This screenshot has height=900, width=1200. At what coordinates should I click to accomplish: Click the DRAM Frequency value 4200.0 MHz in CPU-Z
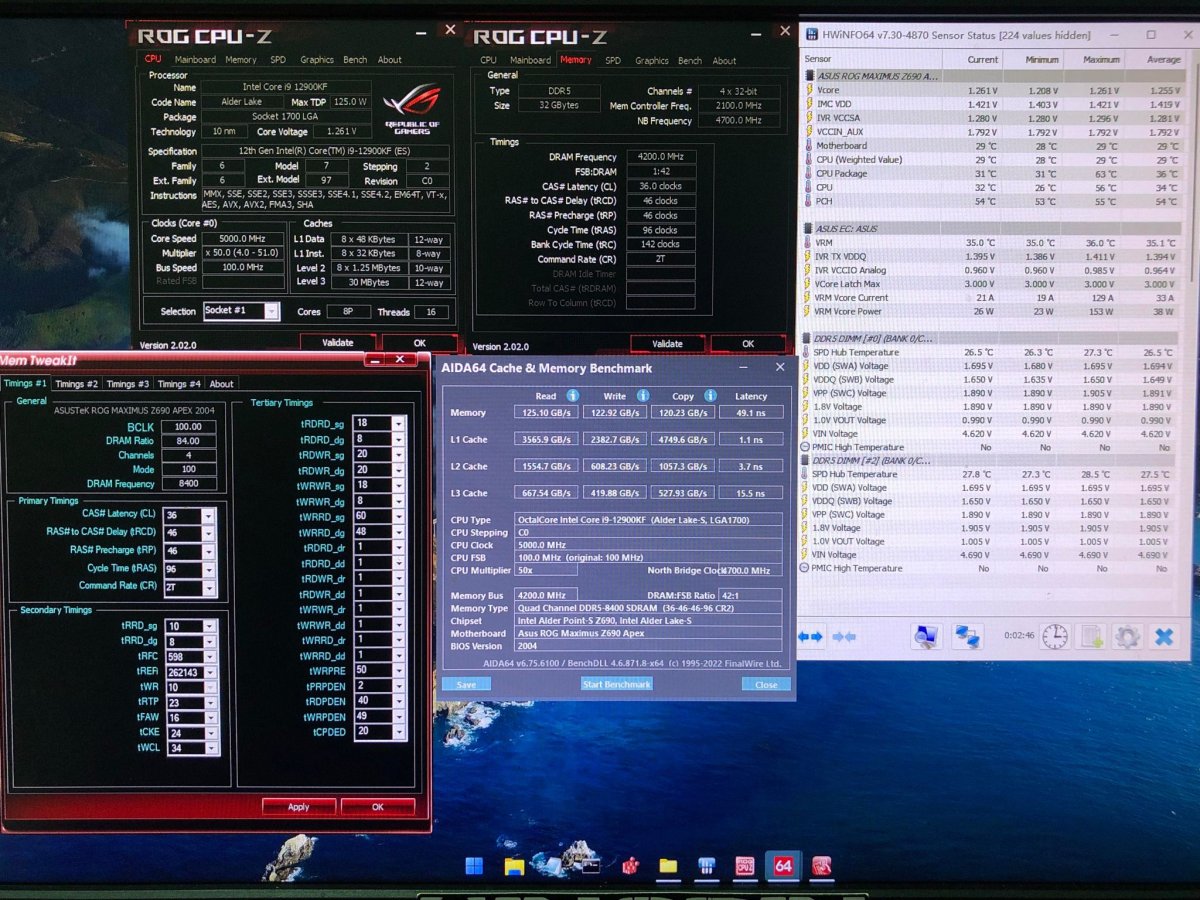click(x=660, y=157)
